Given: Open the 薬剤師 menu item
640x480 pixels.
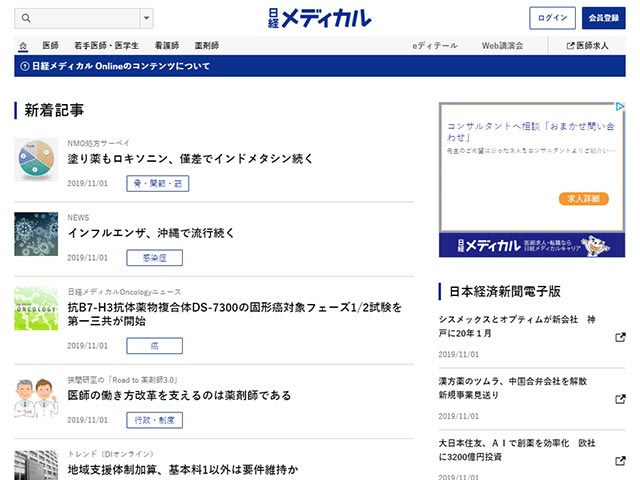Looking at the screenshot, I should 207,46.
